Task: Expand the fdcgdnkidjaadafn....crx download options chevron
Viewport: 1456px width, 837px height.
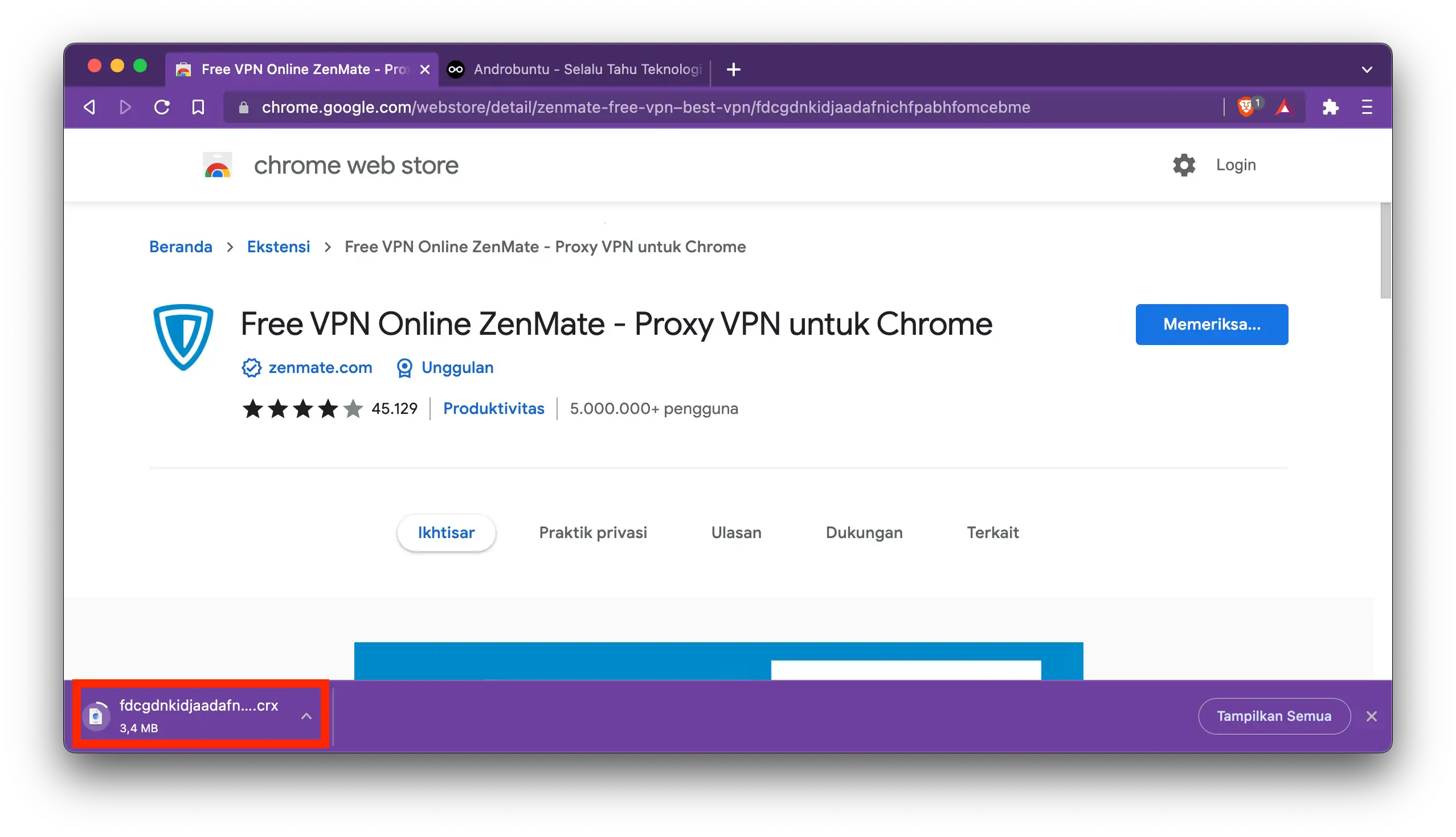Action: click(306, 715)
